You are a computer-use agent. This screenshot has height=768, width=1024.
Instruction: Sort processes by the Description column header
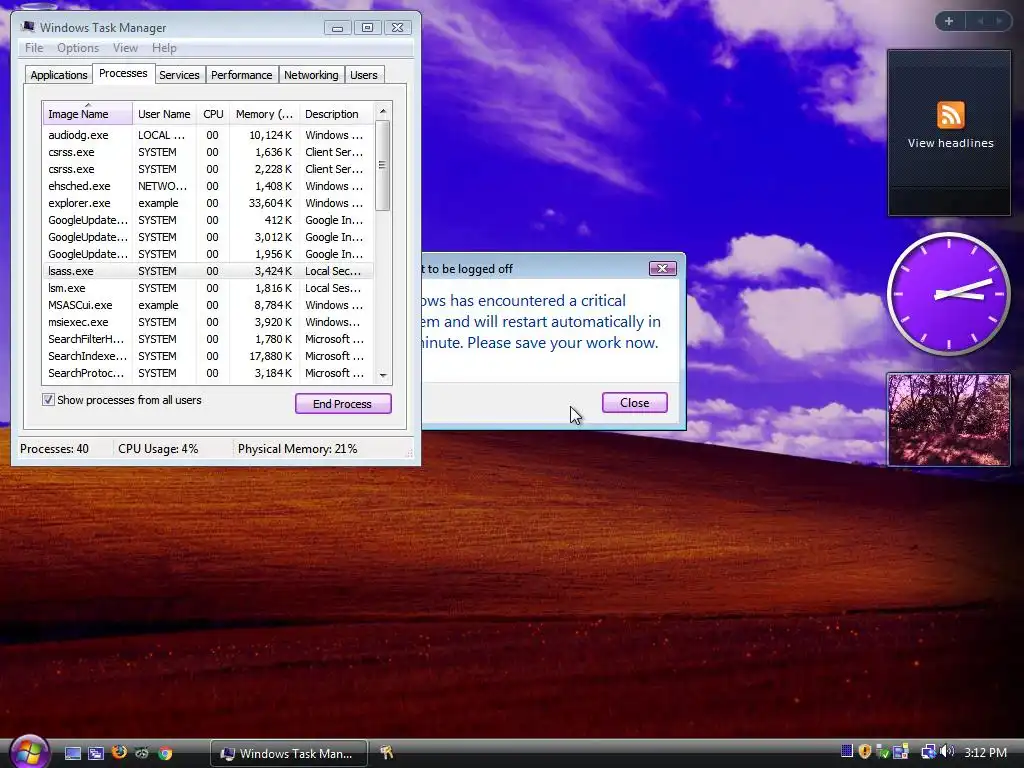pyautogui.click(x=336, y=114)
